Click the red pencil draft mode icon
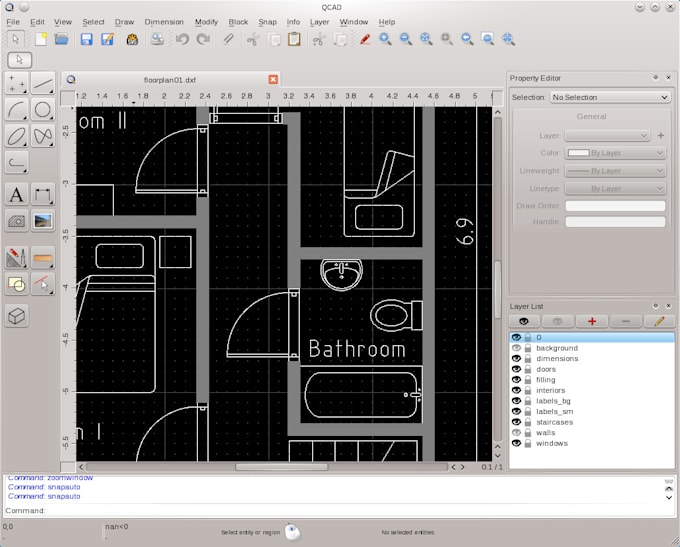Viewport: 680px width, 547px height. click(x=365, y=39)
